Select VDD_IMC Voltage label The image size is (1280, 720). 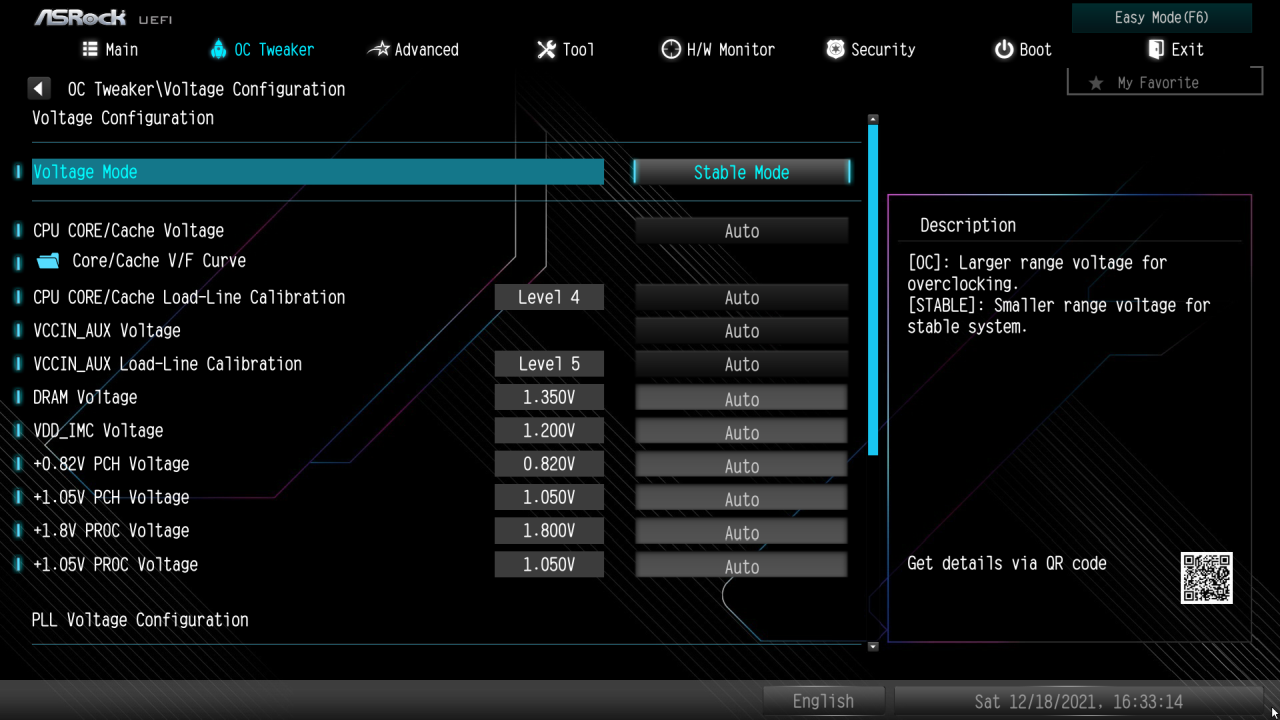click(x=98, y=431)
